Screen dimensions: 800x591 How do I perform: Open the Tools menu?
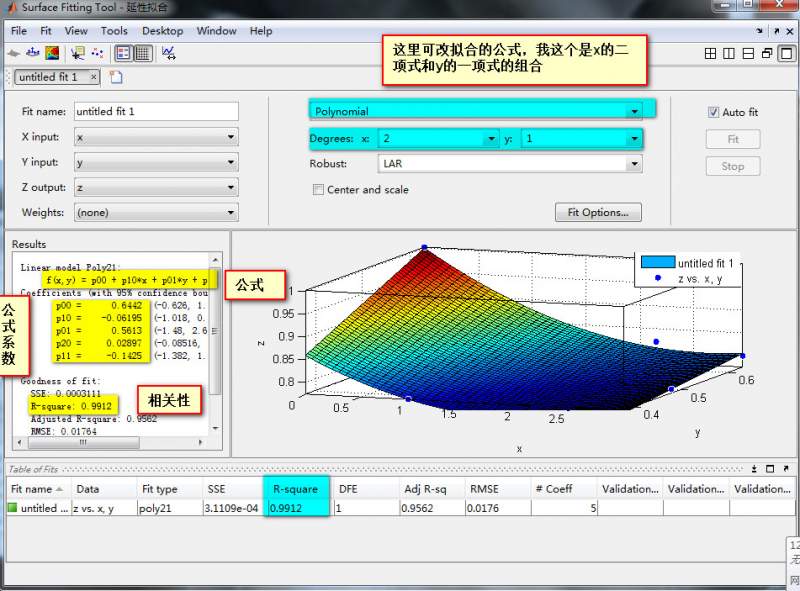coord(114,31)
